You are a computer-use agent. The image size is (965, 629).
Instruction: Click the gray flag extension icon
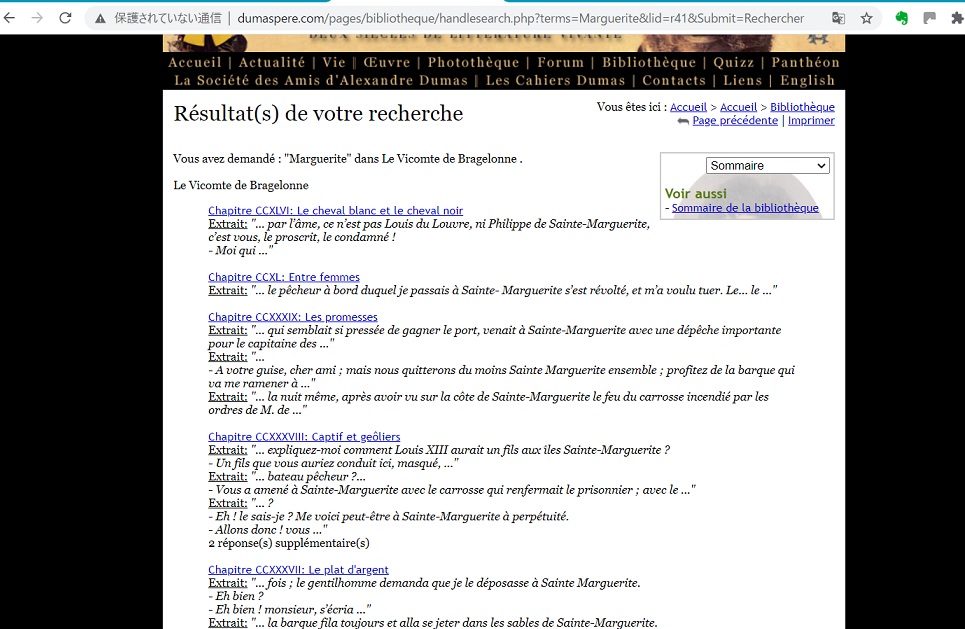(x=930, y=18)
